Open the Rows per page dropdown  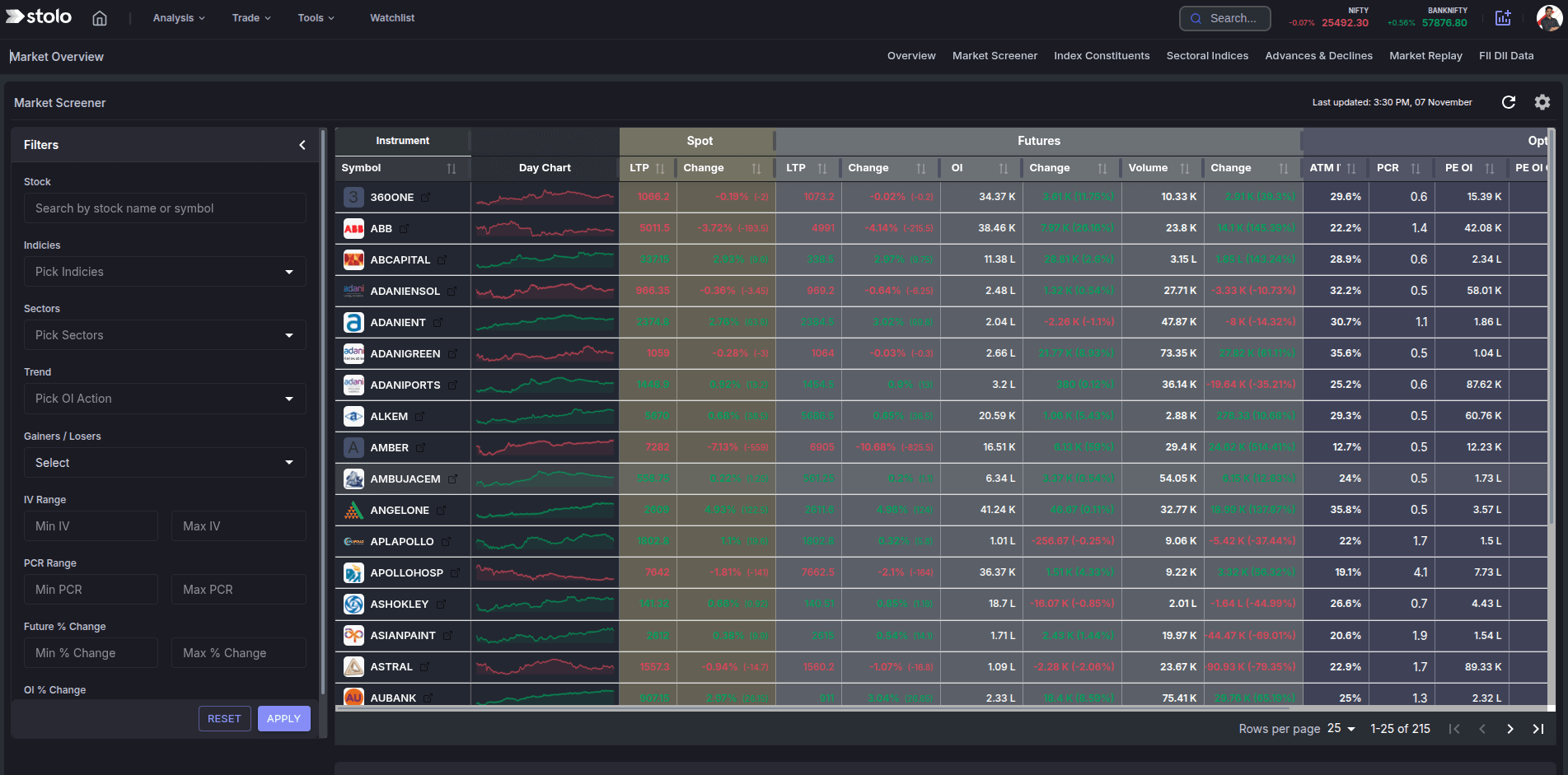[1341, 729]
